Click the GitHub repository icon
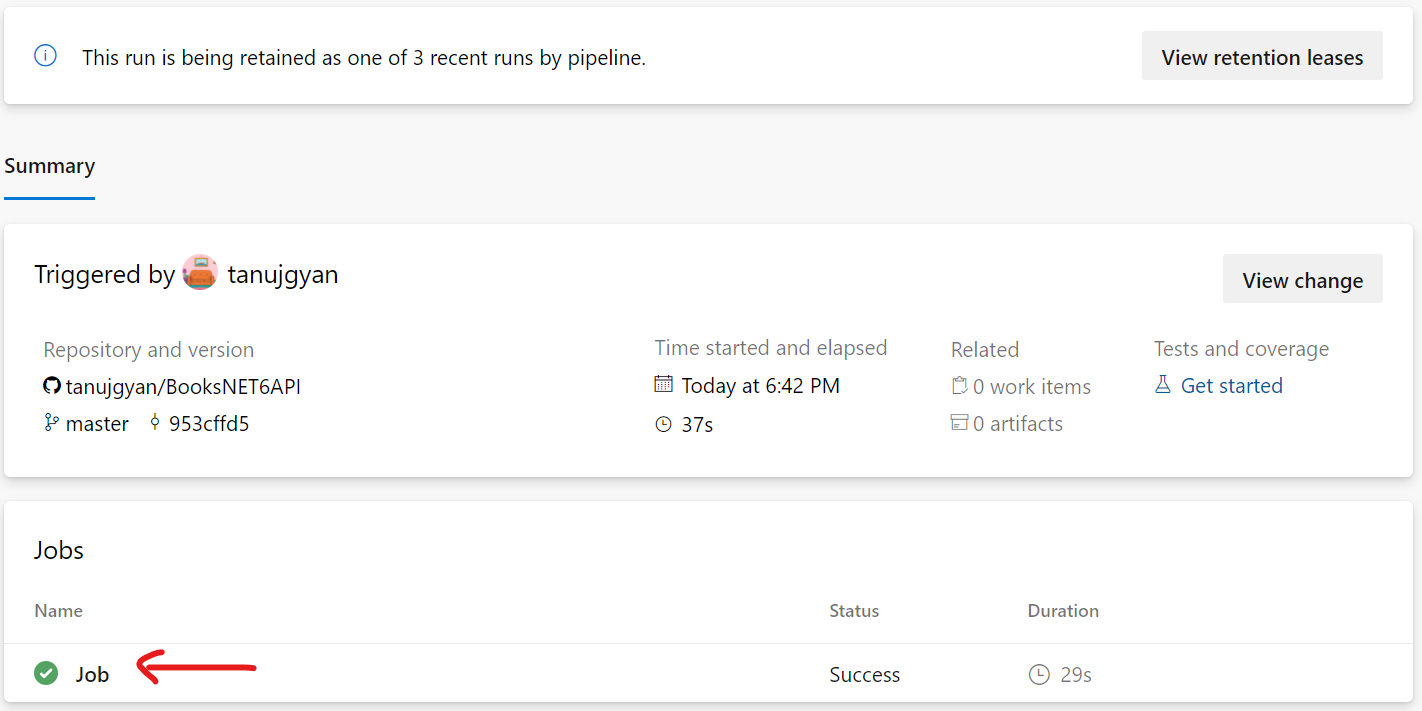 [x=51, y=385]
